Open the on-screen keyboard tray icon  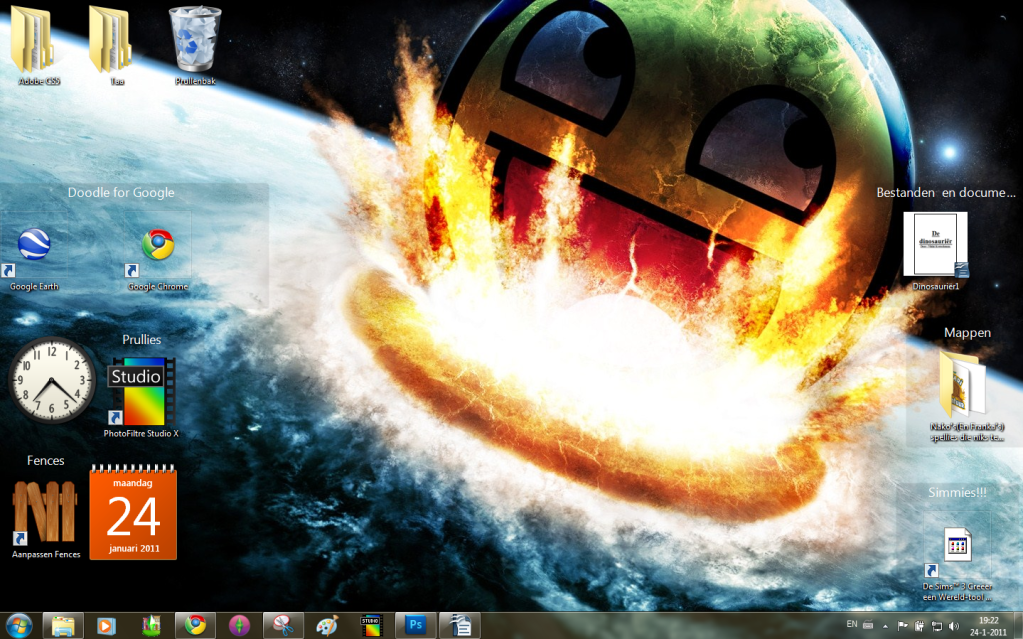(x=868, y=625)
